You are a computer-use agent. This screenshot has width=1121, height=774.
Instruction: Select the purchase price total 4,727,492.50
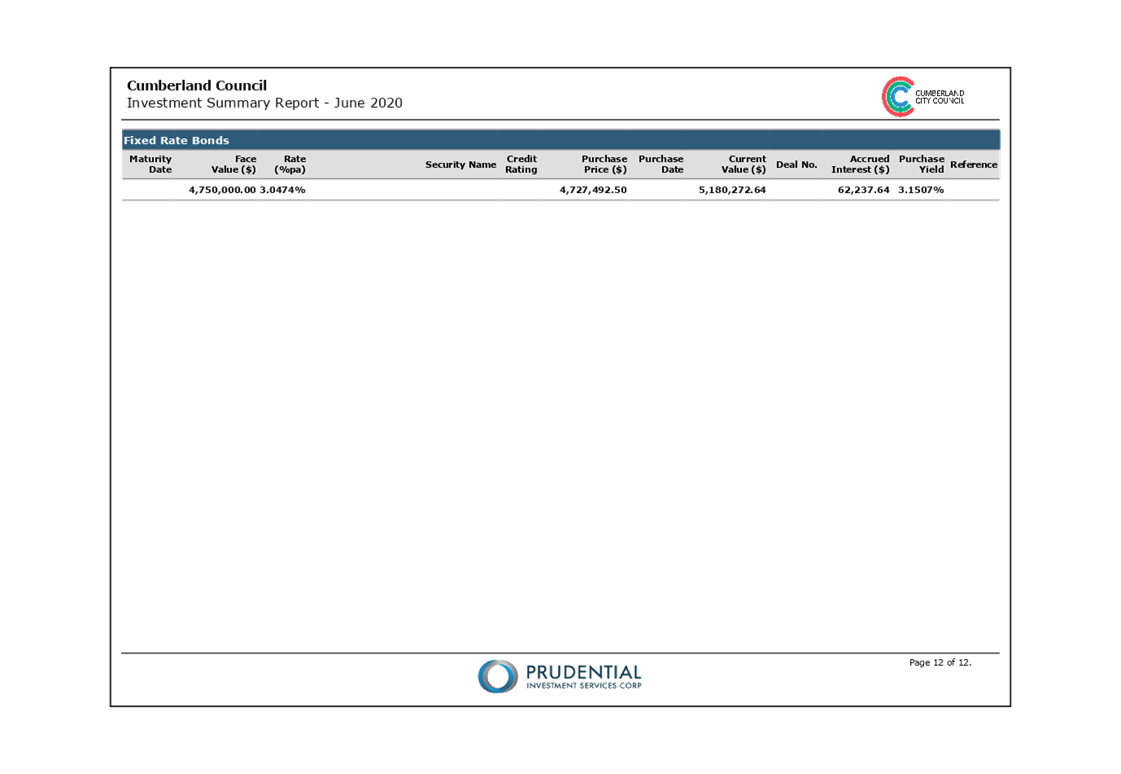593,190
